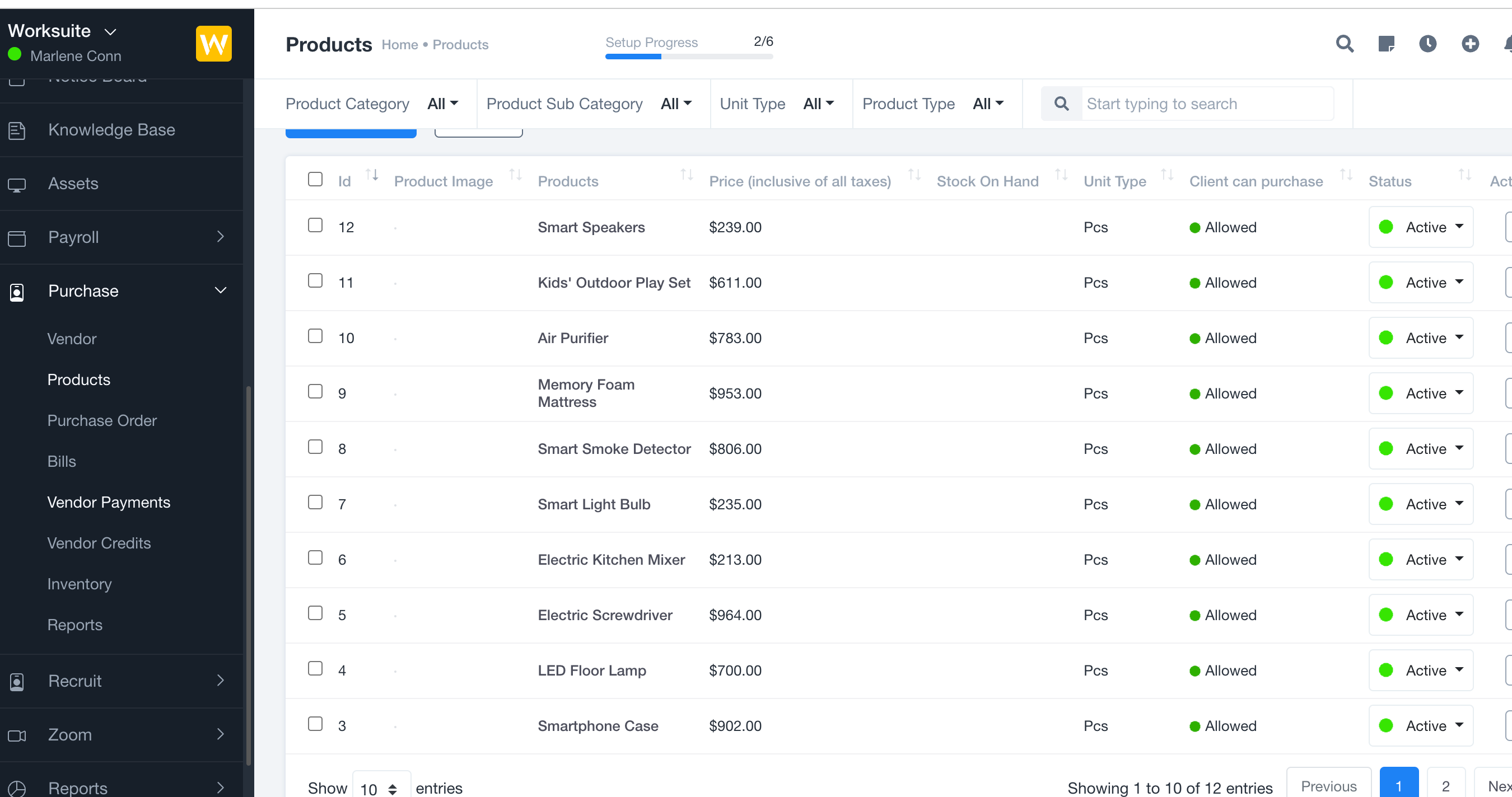Click the plus quick-add icon
Viewport: 1512px width, 797px height.
[x=1470, y=44]
